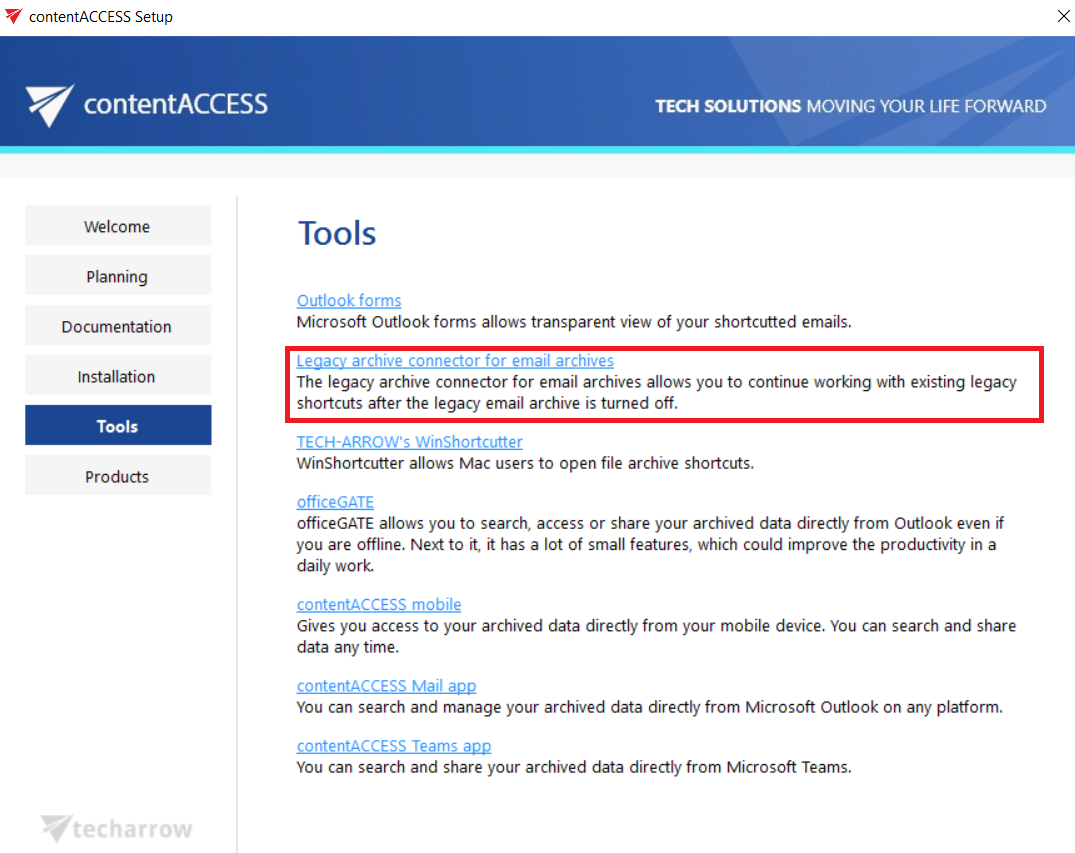This screenshot has width=1075, height=853.
Task: Go to the Planning page
Action: (118, 276)
